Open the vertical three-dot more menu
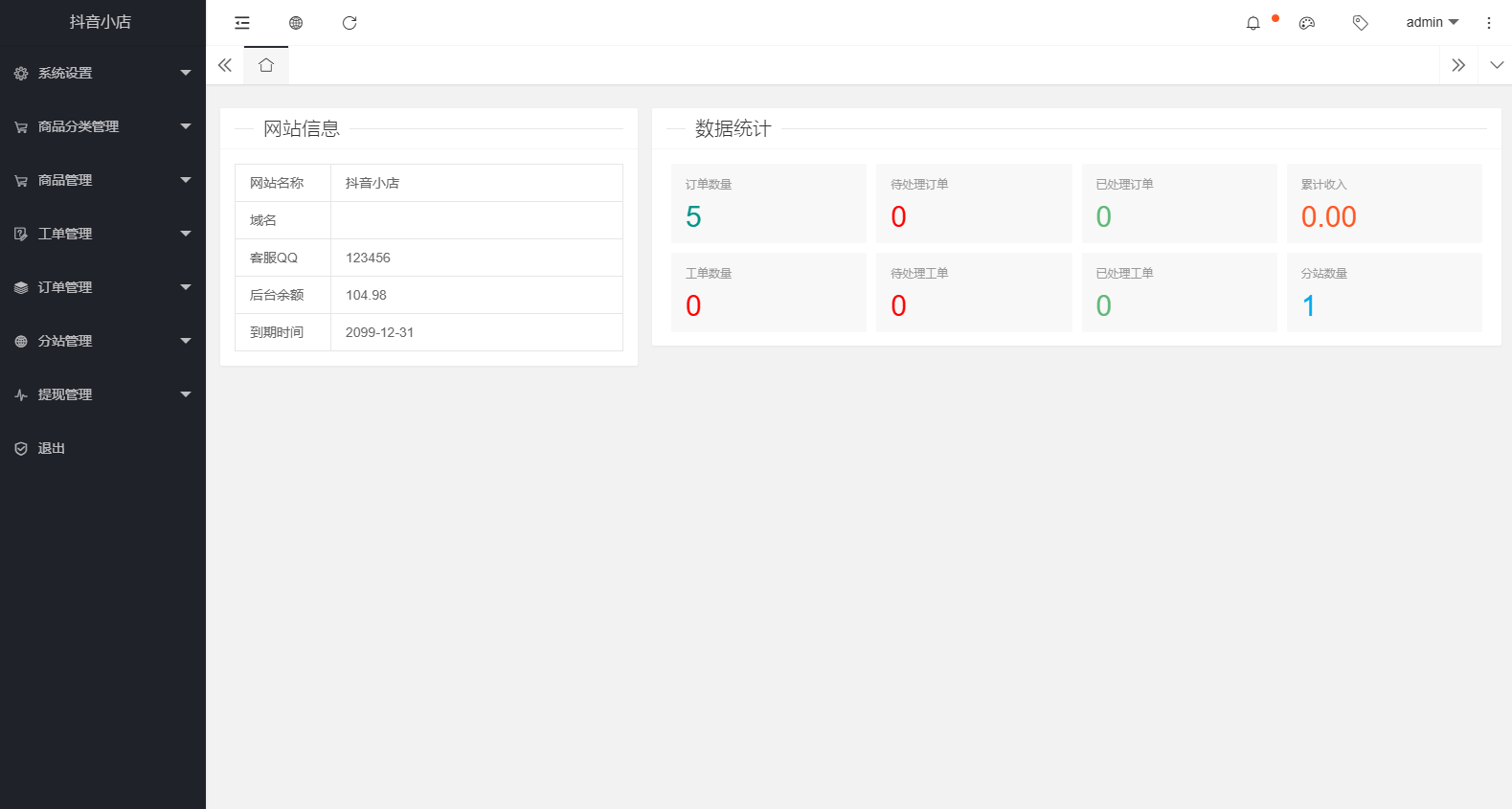 click(1488, 23)
